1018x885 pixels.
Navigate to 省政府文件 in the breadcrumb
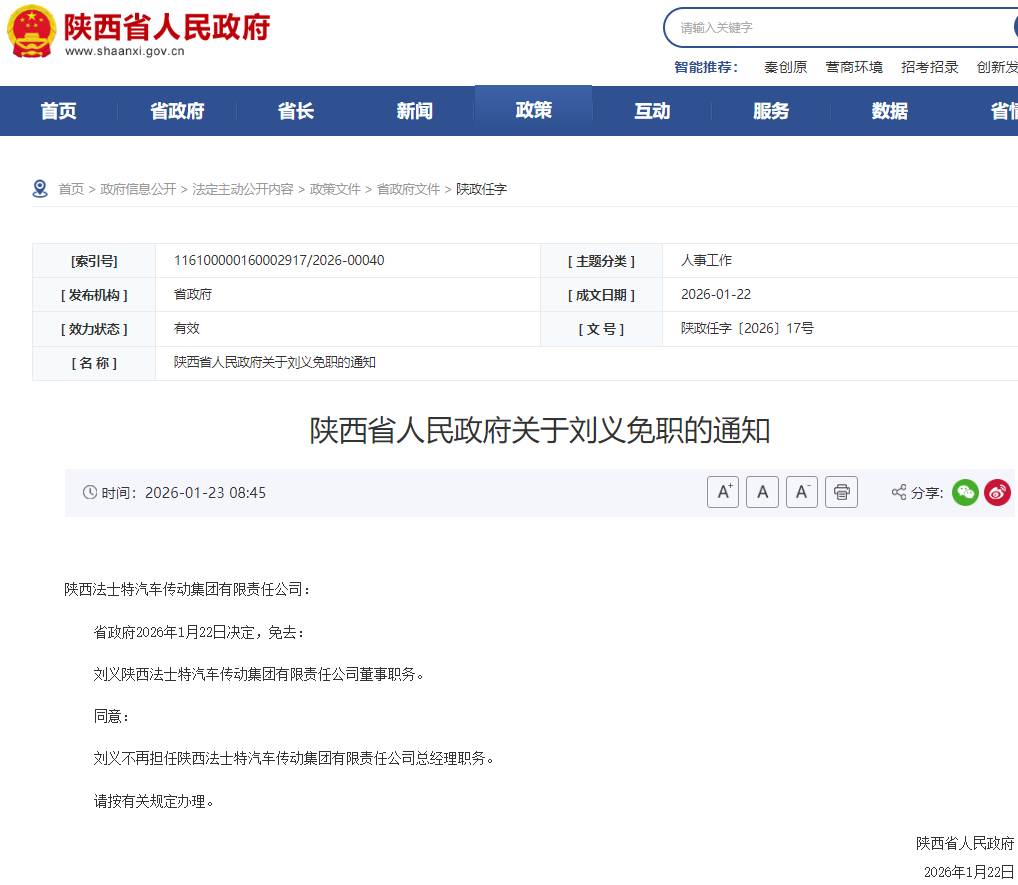[407, 188]
